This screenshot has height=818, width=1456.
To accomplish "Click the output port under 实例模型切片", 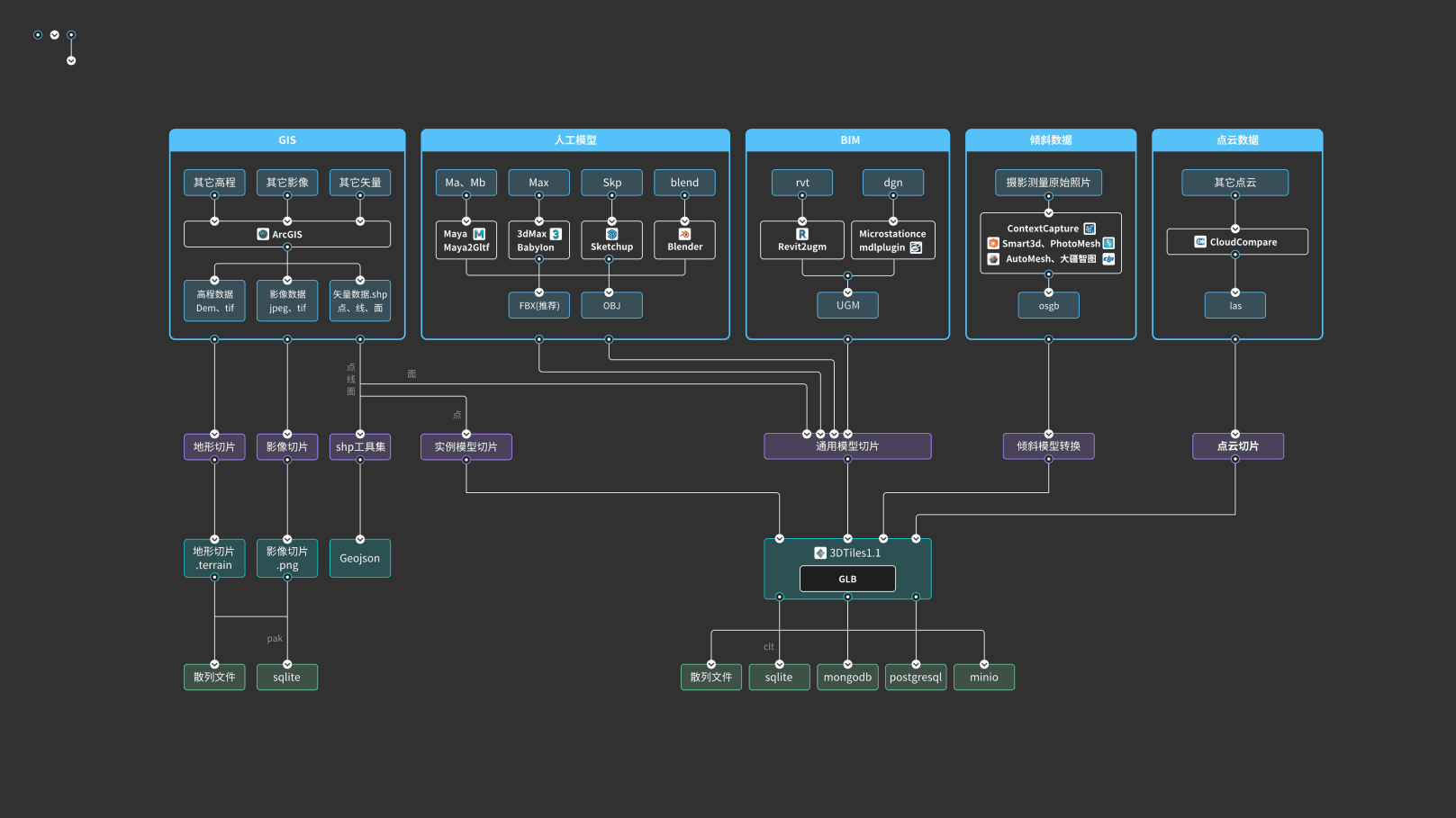I will click(x=466, y=460).
